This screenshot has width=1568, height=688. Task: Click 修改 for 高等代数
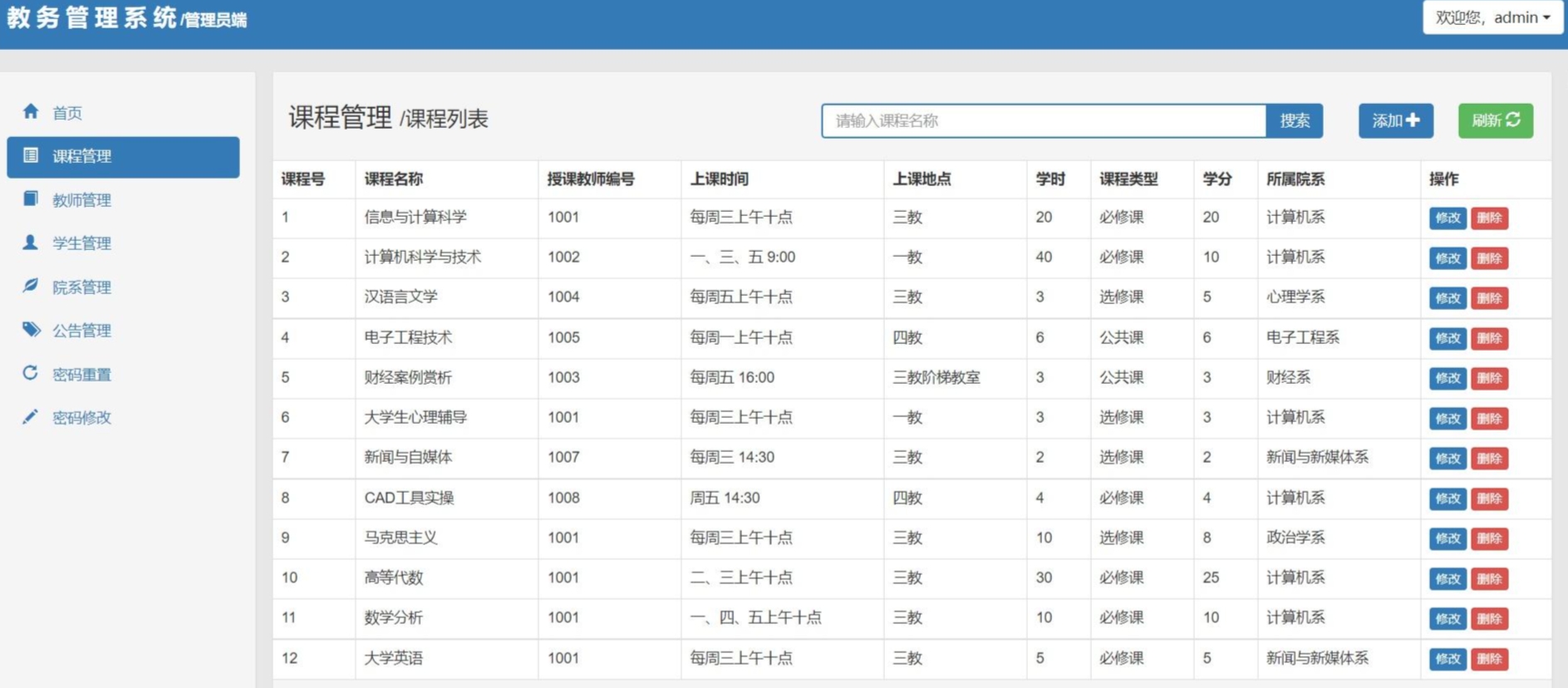[x=1448, y=578]
